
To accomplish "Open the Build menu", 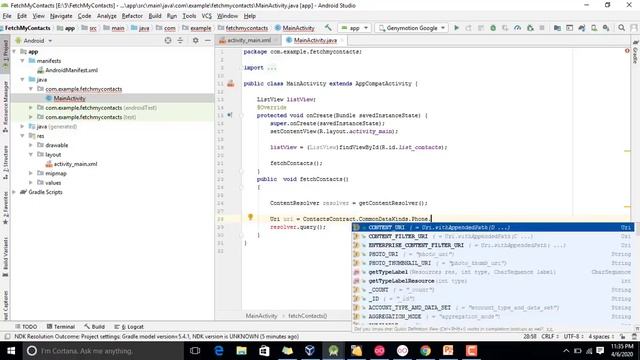I will point(155,16).
